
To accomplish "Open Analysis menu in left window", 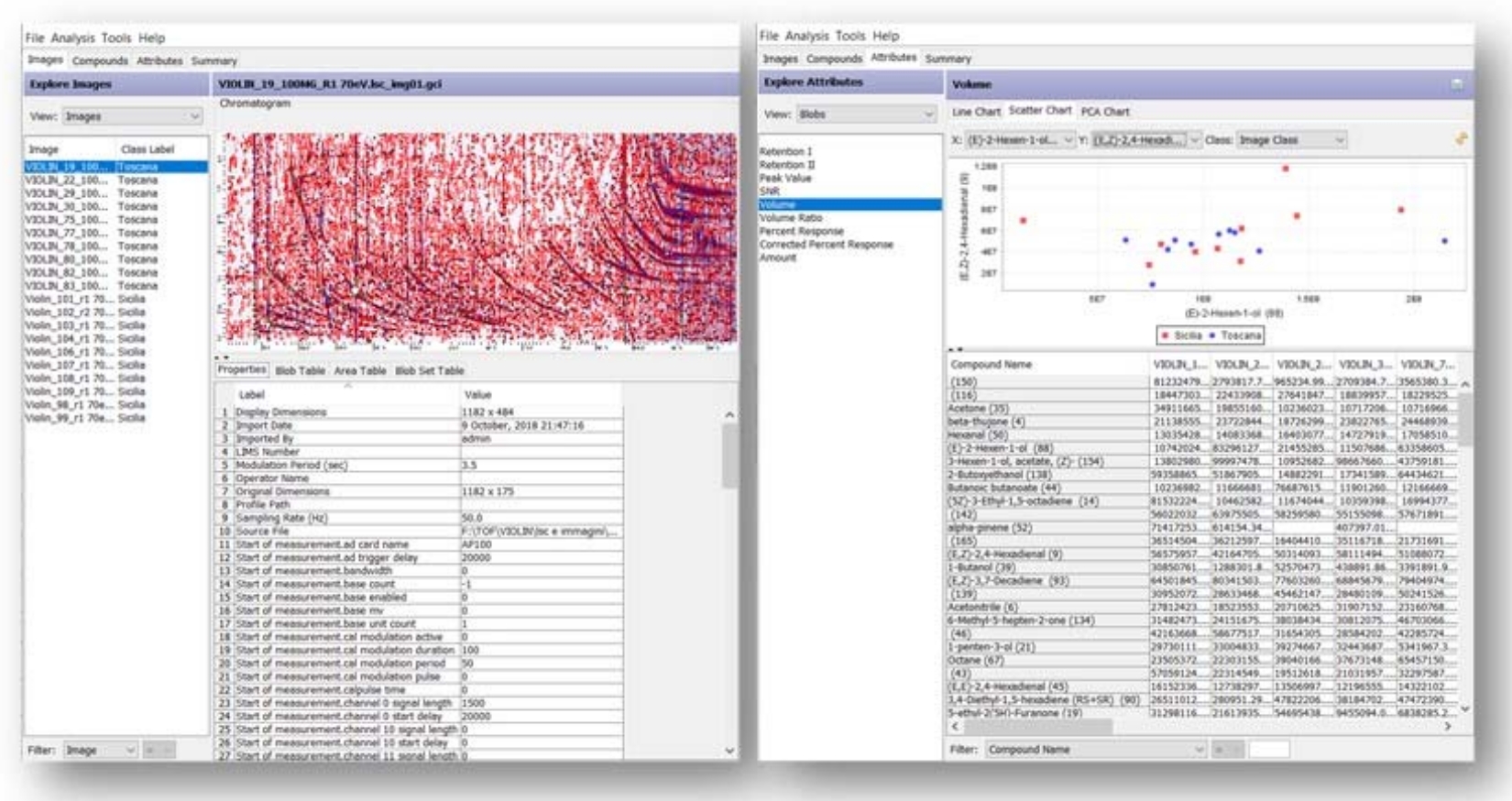I will coord(72,38).
